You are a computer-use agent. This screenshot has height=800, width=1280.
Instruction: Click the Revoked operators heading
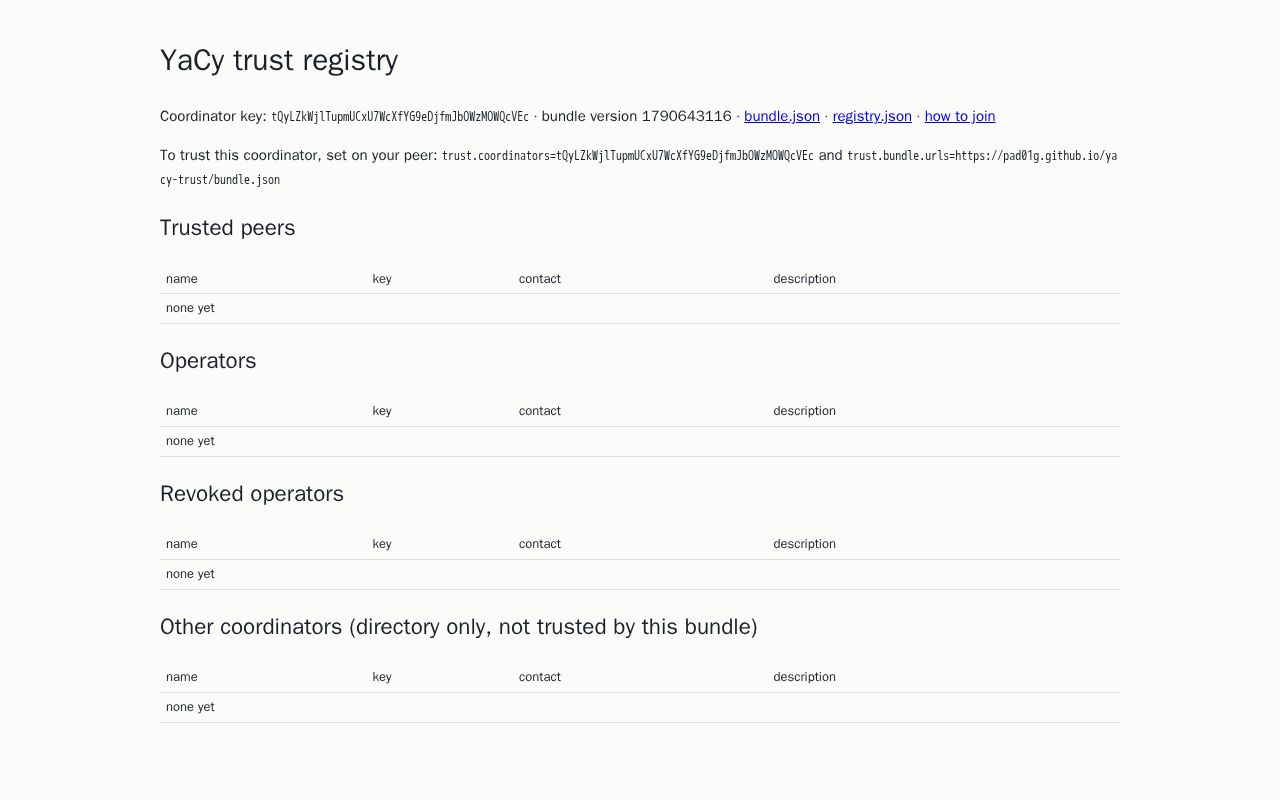click(252, 494)
